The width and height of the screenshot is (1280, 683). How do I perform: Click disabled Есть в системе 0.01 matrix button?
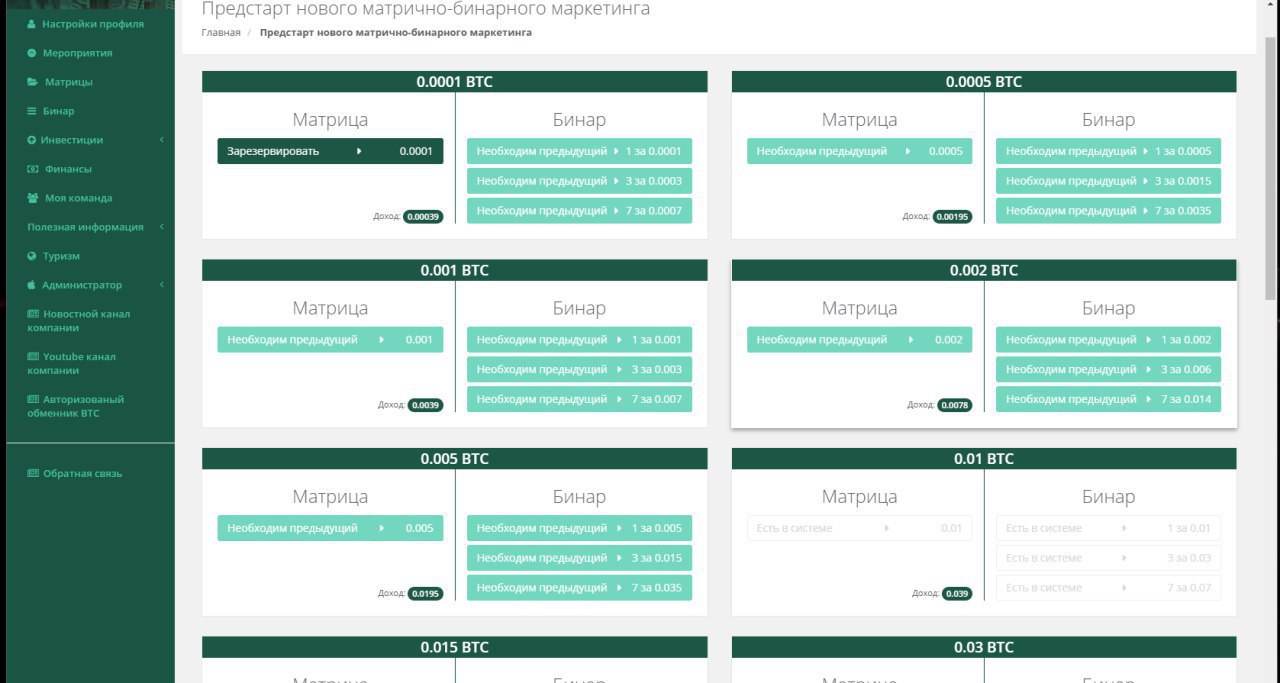tap(859, 528)
